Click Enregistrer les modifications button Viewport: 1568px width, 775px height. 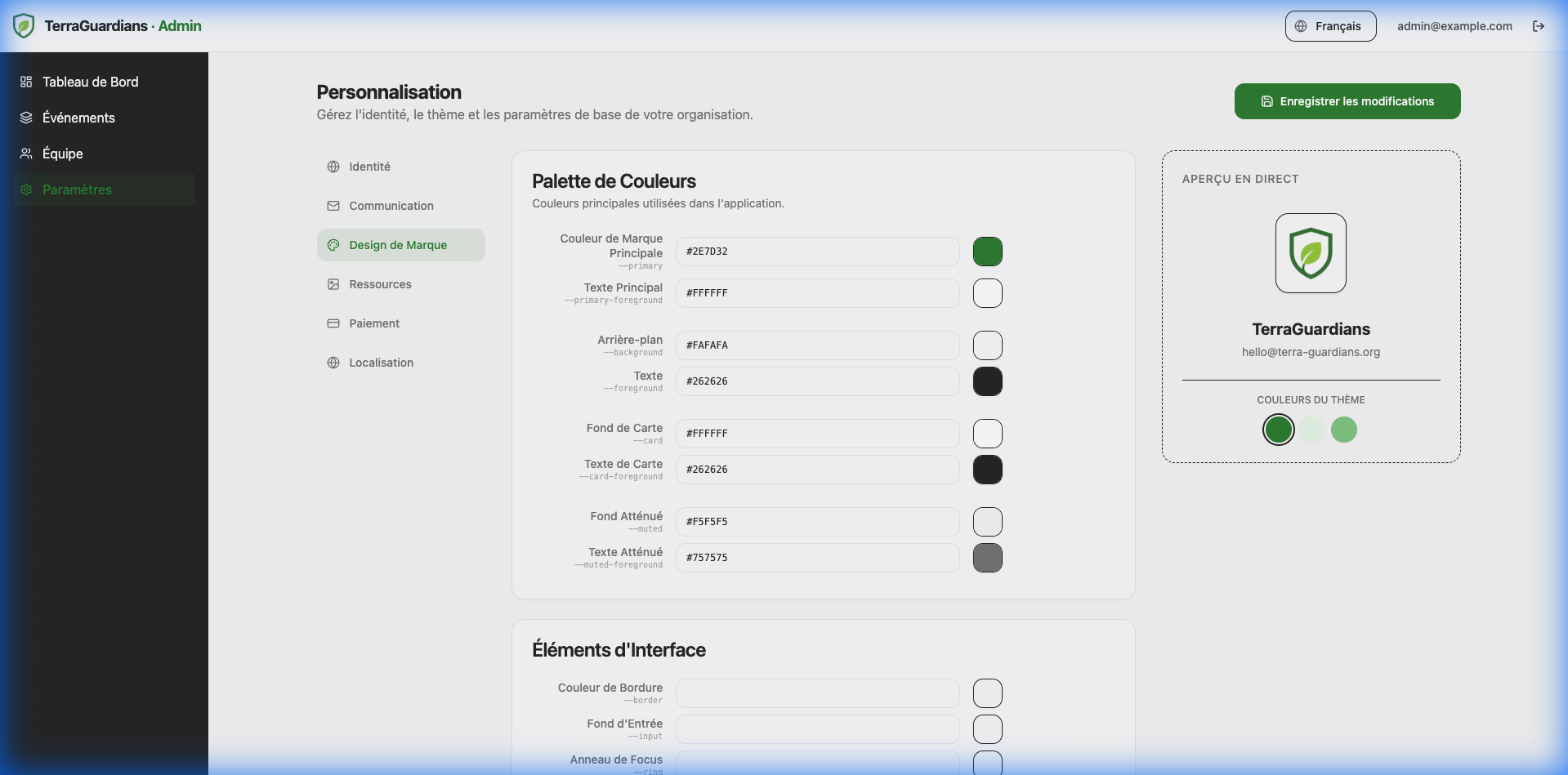[1347, 101]
